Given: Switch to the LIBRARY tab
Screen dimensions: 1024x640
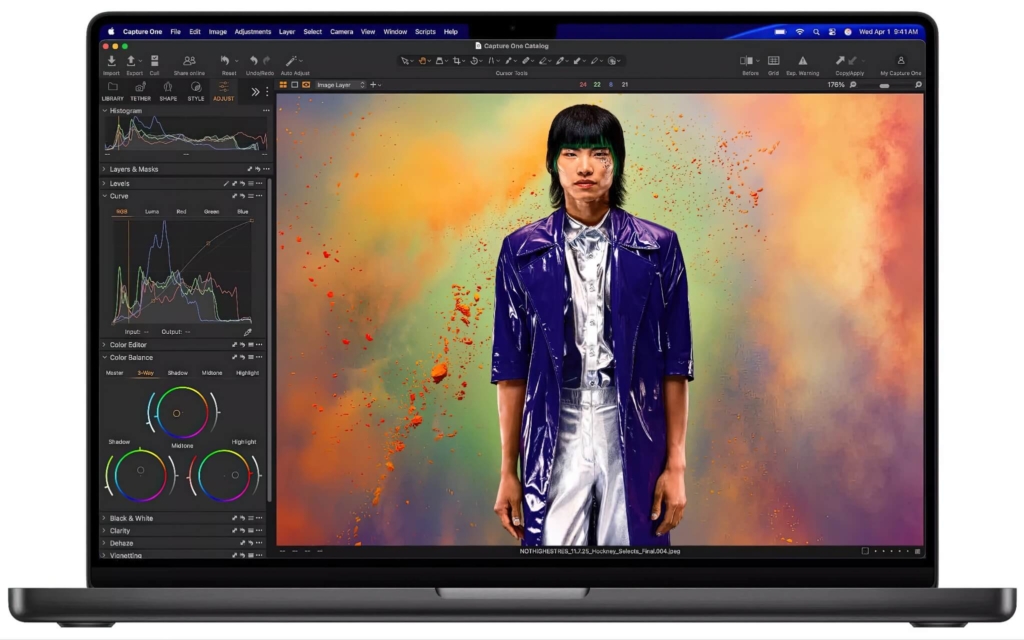Looking at the screenshot, I should (x=113, y=90).
